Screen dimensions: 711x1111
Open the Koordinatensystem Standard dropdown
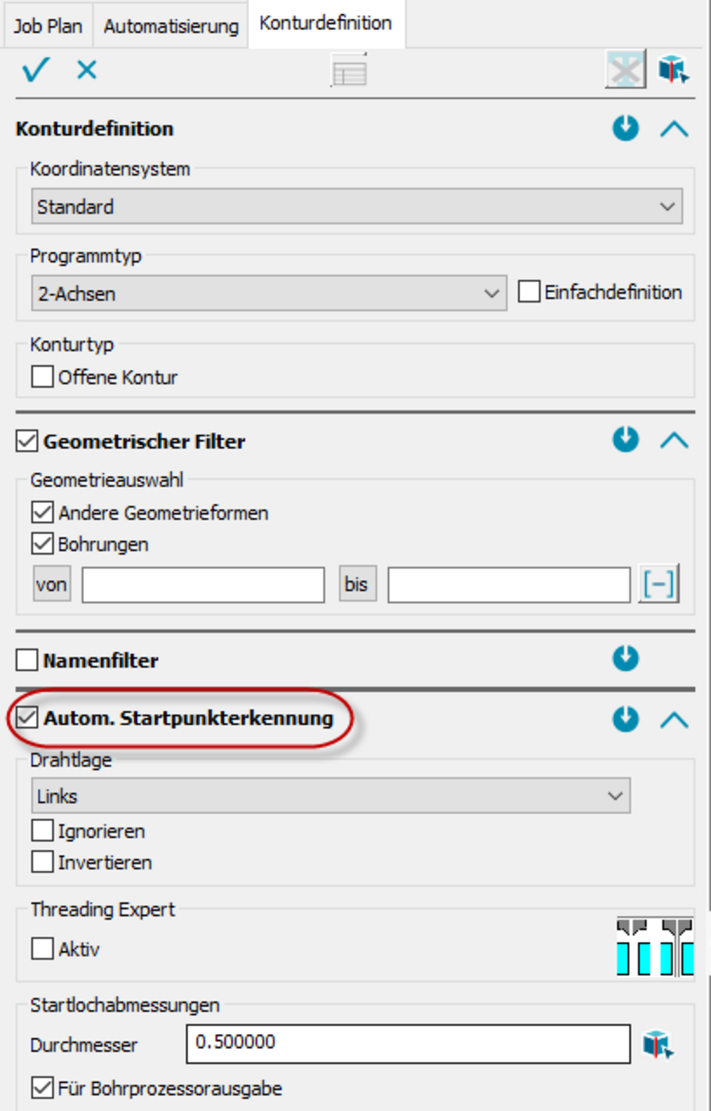click(356, 207)
